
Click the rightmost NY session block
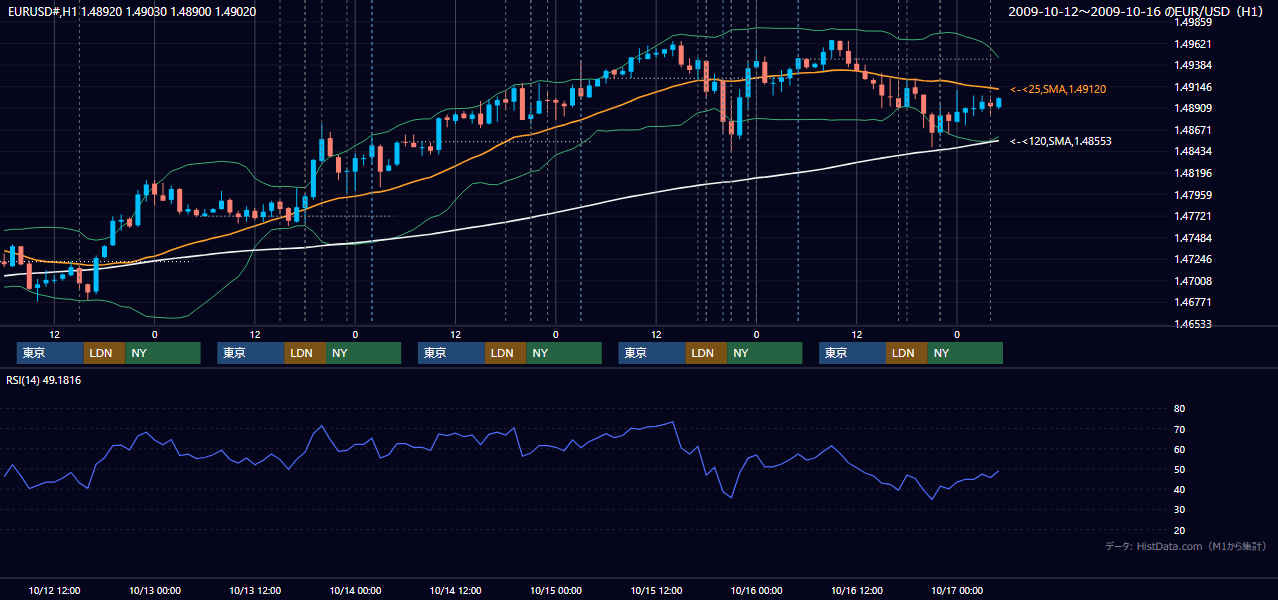tap(965, 353)
